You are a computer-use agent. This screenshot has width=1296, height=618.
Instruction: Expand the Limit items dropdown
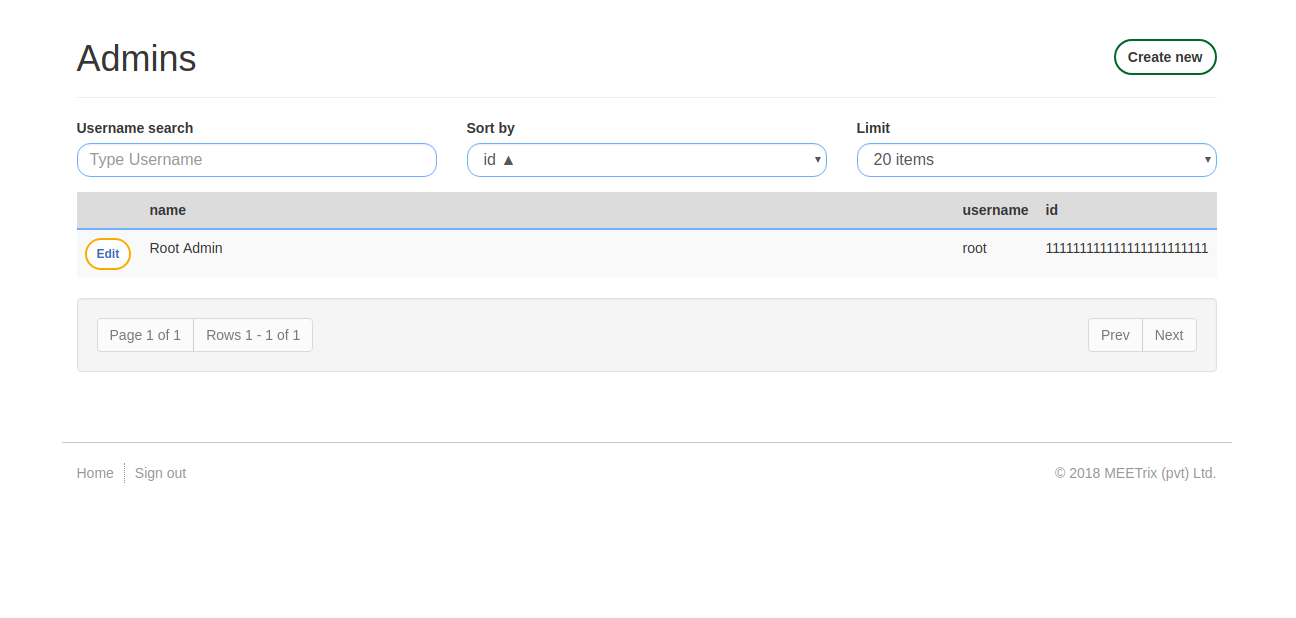[1036, 159]
